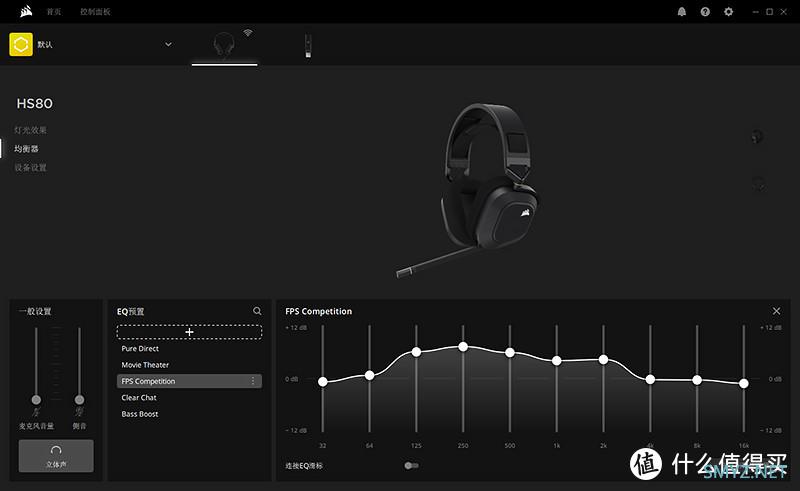Click the 侧音 sidetone slider handle
This screenshot has height=491, width=800.
(x=79, y=399)
